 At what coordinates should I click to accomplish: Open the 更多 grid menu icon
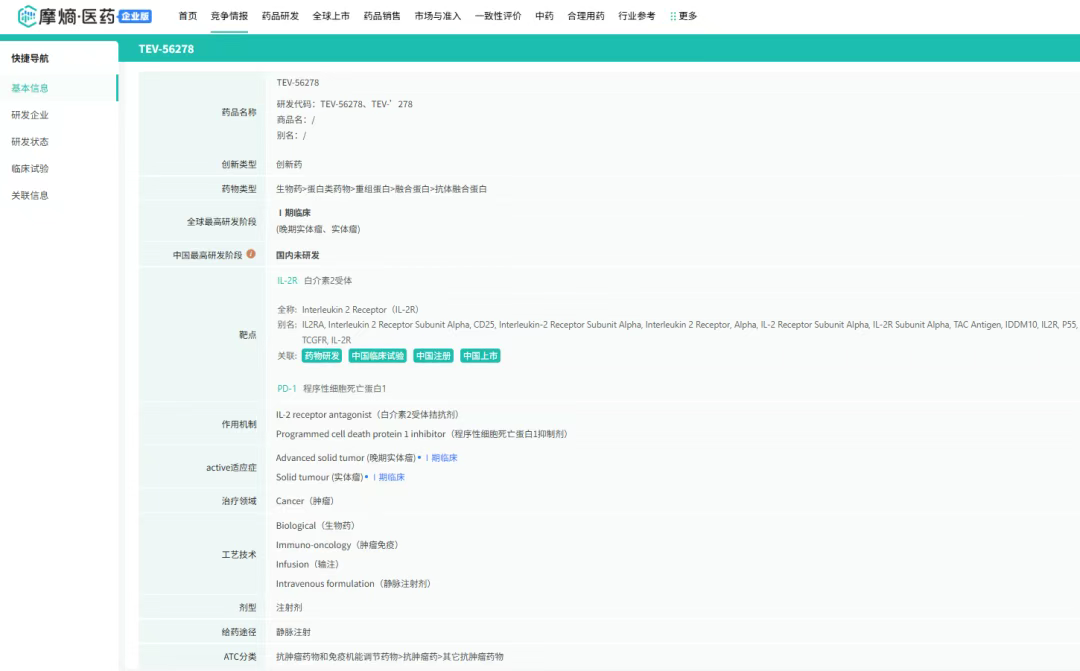click(x=673, y=16)
